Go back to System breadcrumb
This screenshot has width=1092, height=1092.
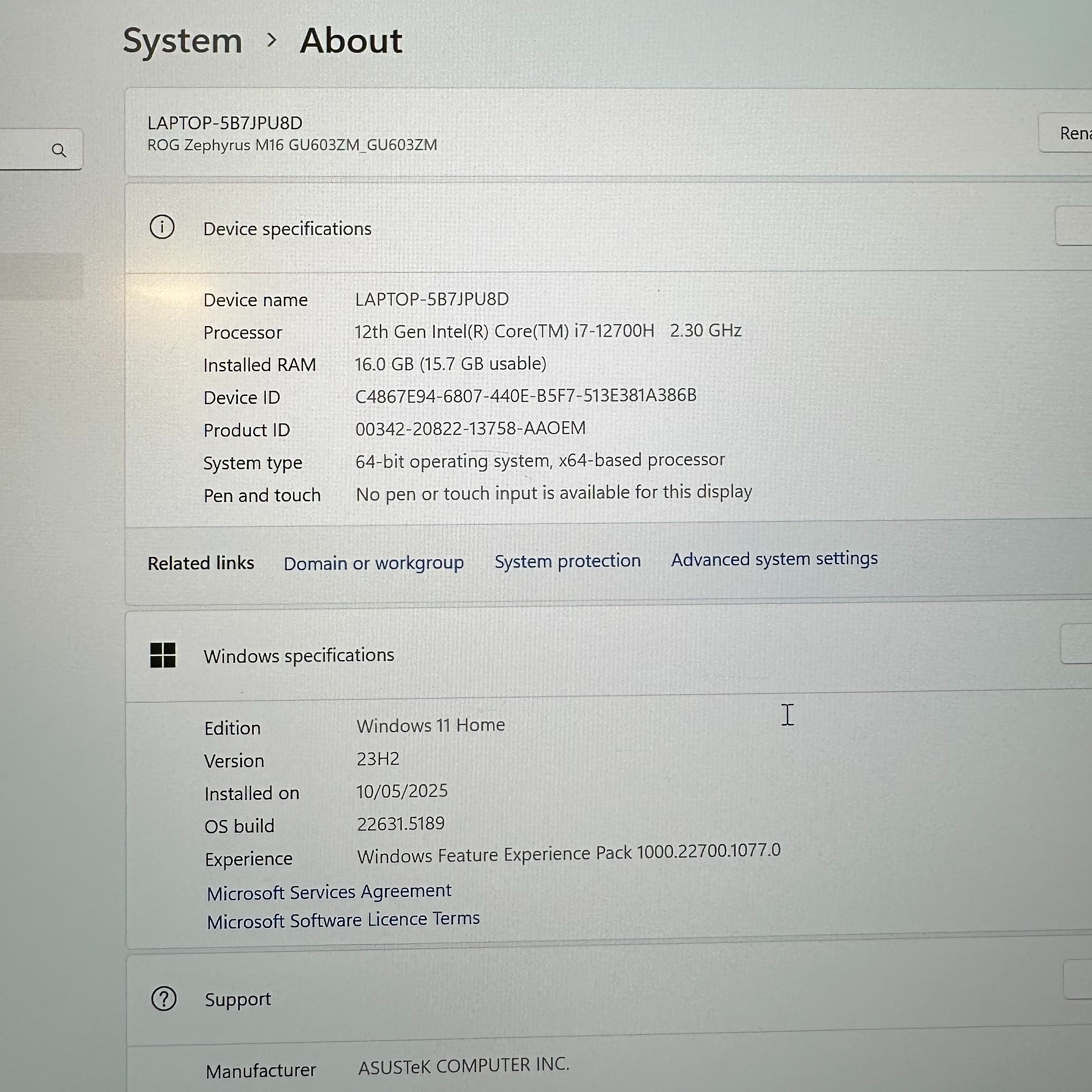coord(183,41)
